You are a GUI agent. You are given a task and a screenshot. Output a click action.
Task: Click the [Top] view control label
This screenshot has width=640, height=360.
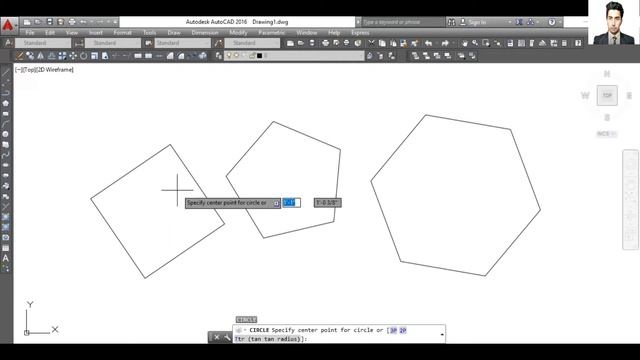pyautogui.click(x=29, y=70)
